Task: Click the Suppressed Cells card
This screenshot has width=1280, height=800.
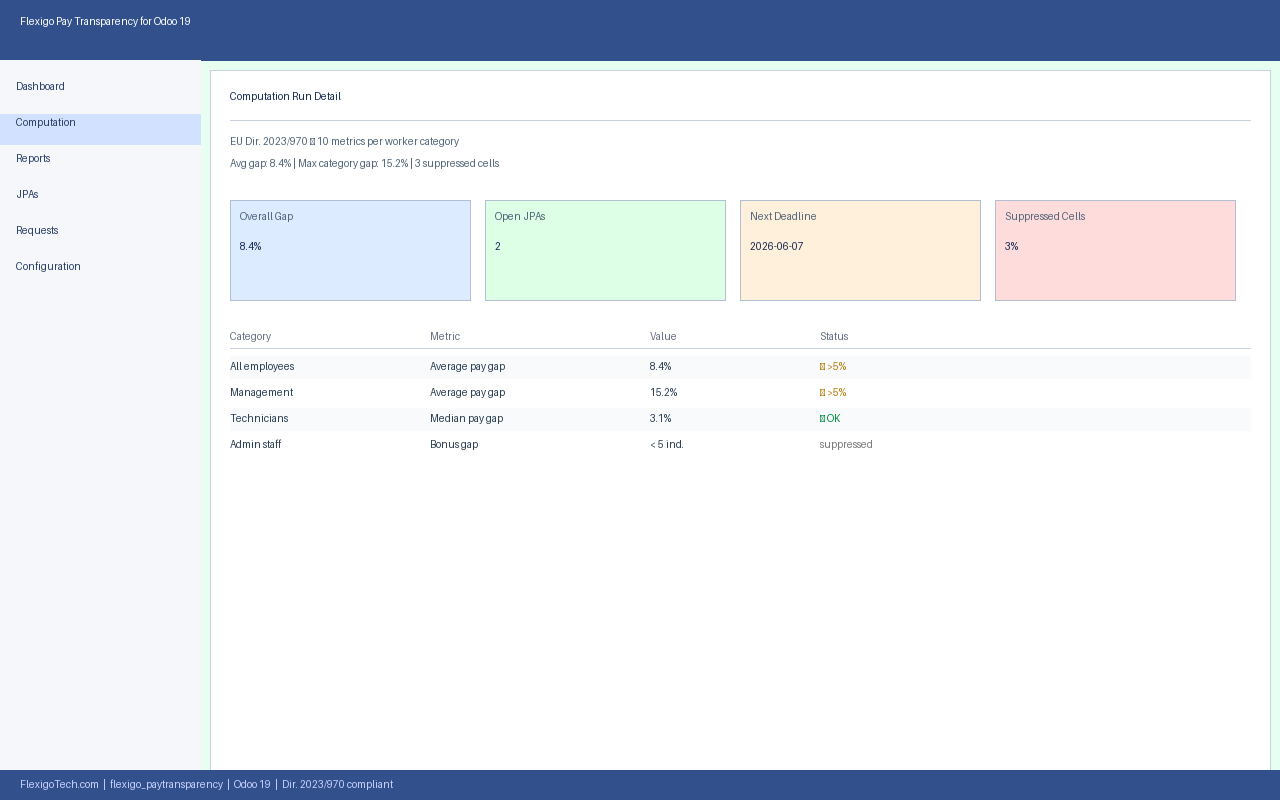Action: coord(1115,250)
